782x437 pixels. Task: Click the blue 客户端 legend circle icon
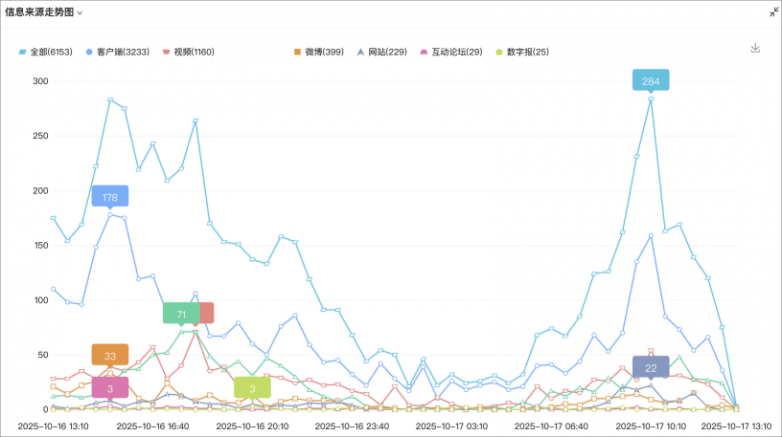click(90, 51)
